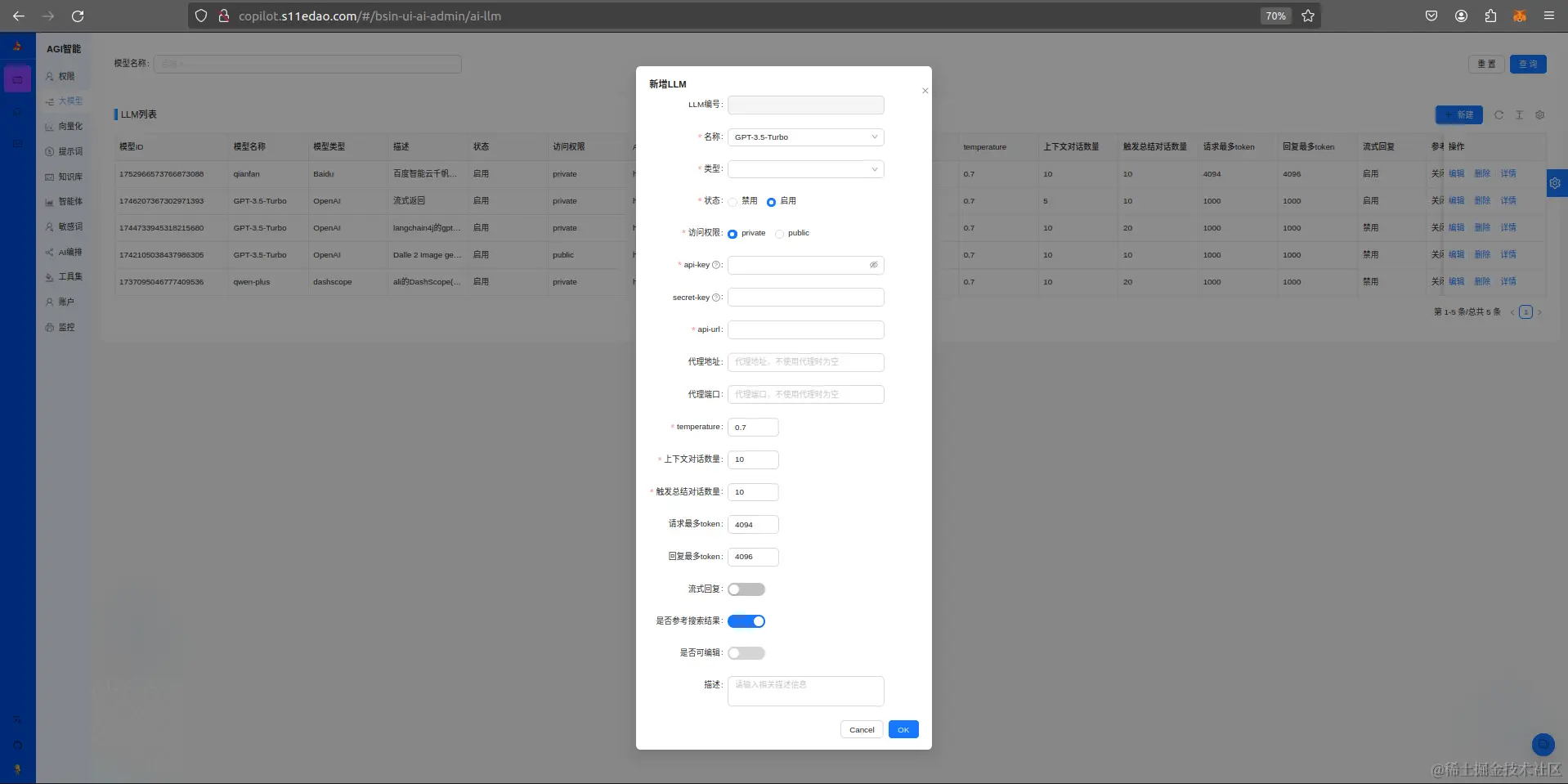Click 详情 link in the qianfan row
This screenshot has height=784, width=1568.
(1508, 173)
